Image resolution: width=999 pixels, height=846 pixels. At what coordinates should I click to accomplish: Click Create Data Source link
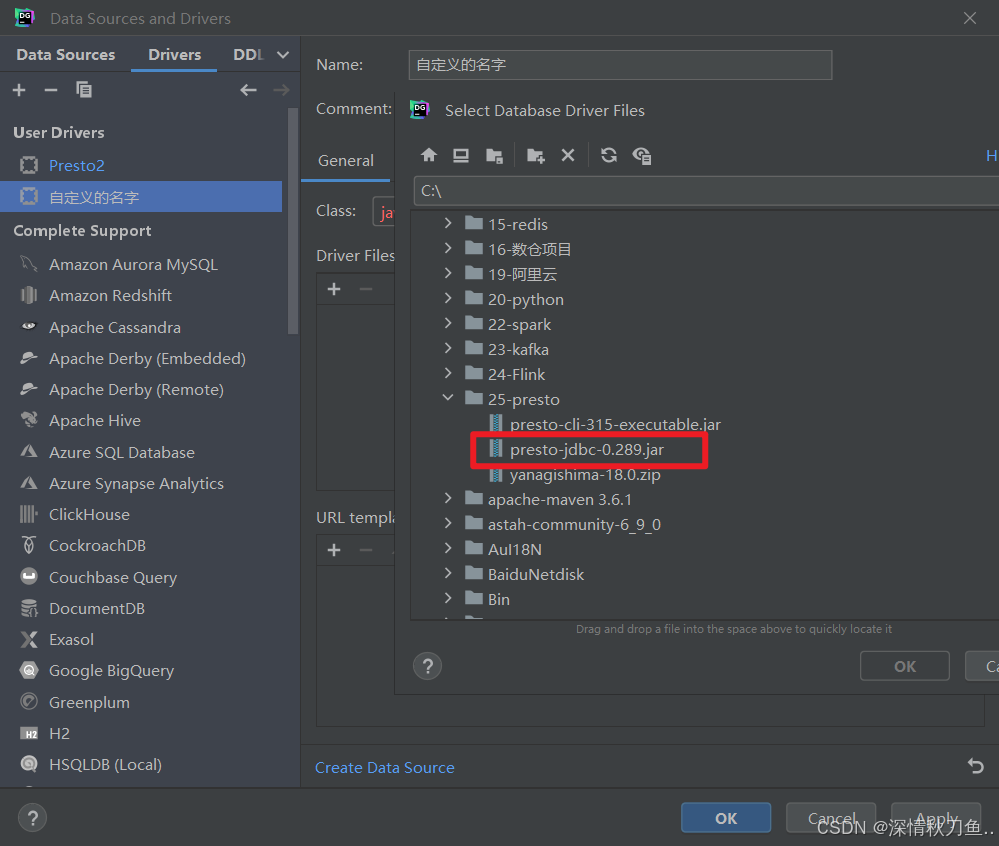385,768
